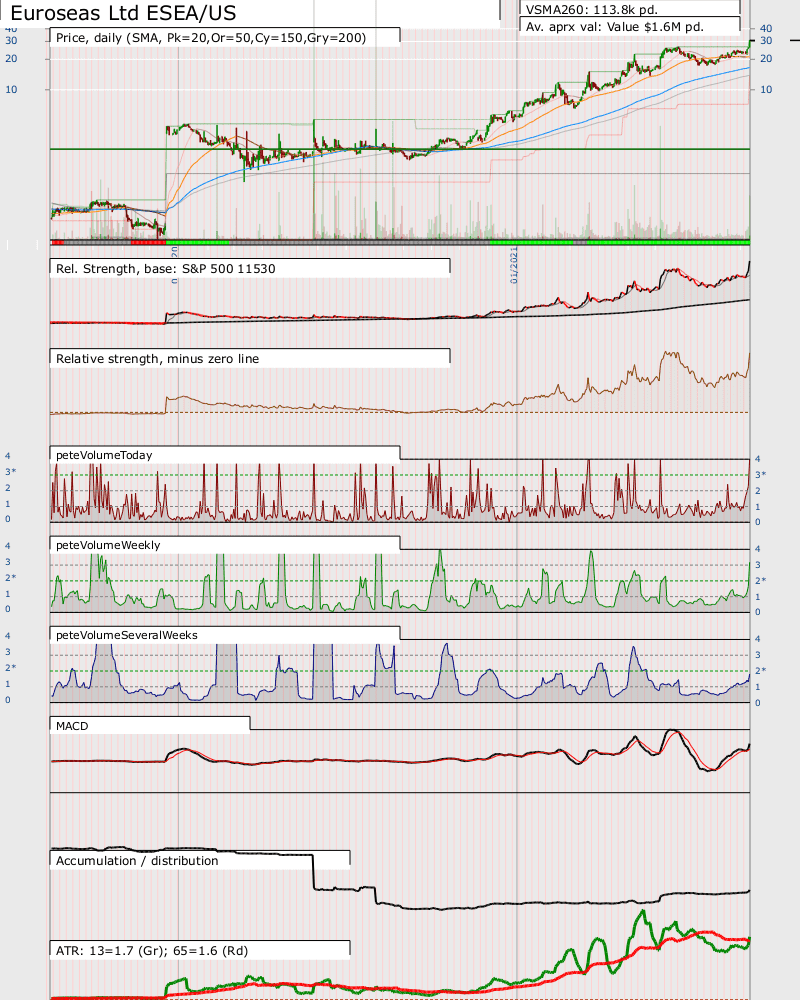The height and width of the screenshot is (1000, 800).
Task: Click the 01/2021 date marker on timeline
Action: coord(514,266)
